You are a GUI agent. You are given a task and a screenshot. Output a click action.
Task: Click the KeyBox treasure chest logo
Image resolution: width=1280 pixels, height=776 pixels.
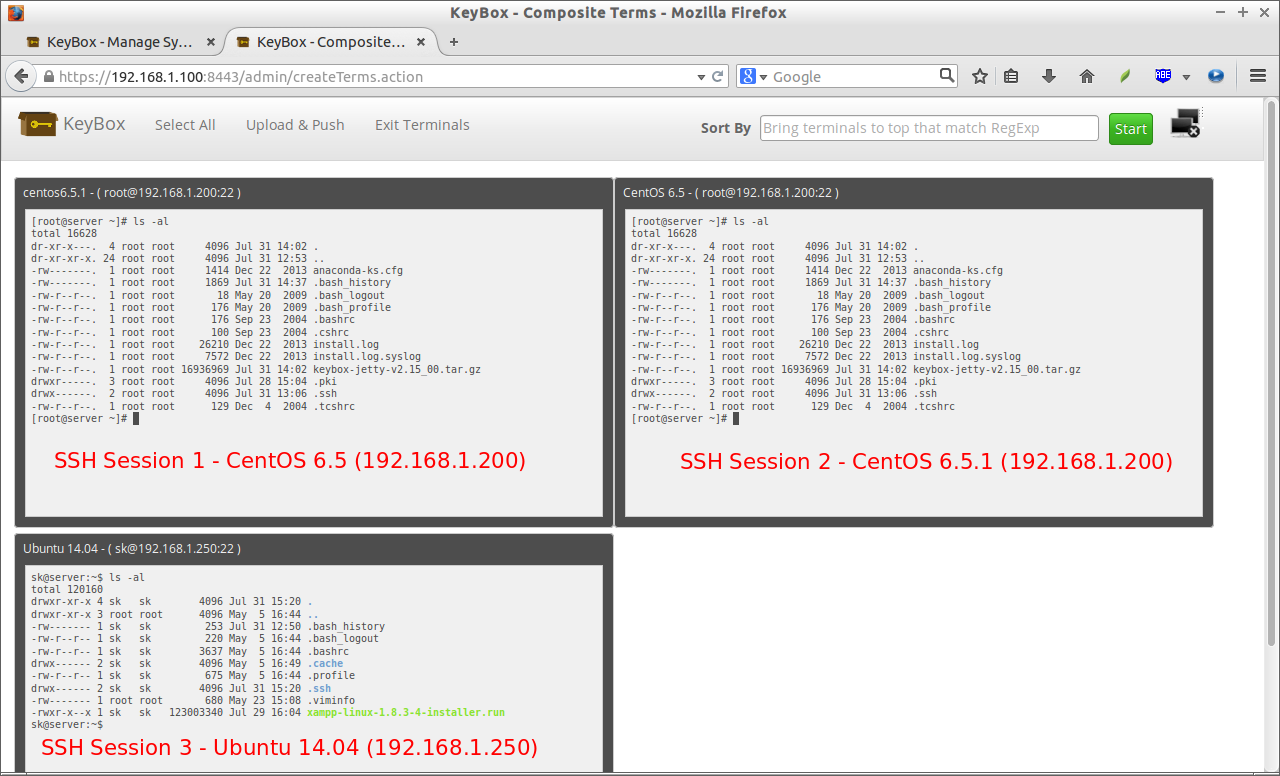tap(37, 124)
